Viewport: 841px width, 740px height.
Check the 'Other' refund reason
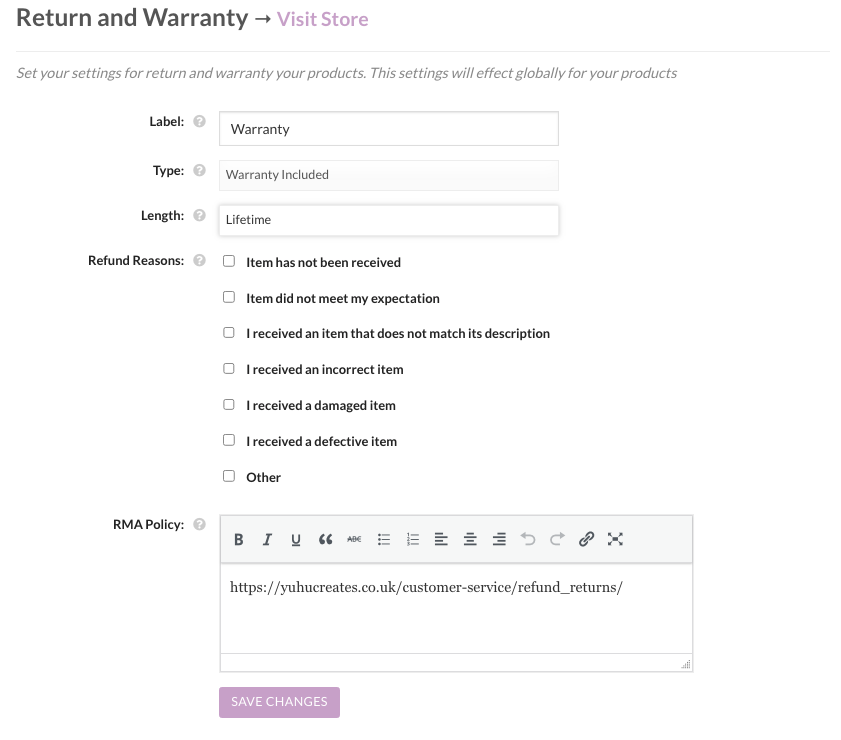229,476
